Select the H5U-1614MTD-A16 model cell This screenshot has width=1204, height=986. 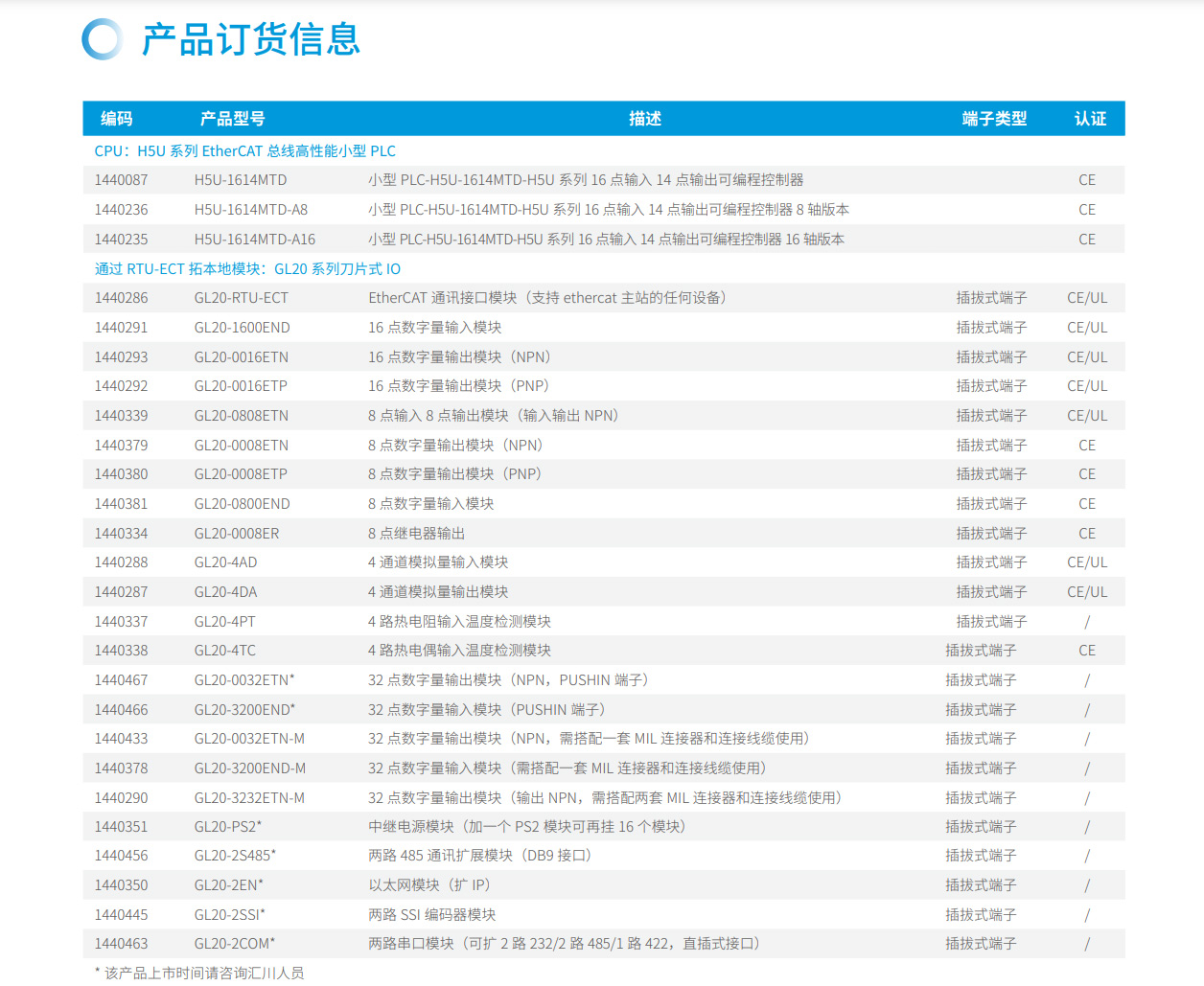click(x=254, y=240)
